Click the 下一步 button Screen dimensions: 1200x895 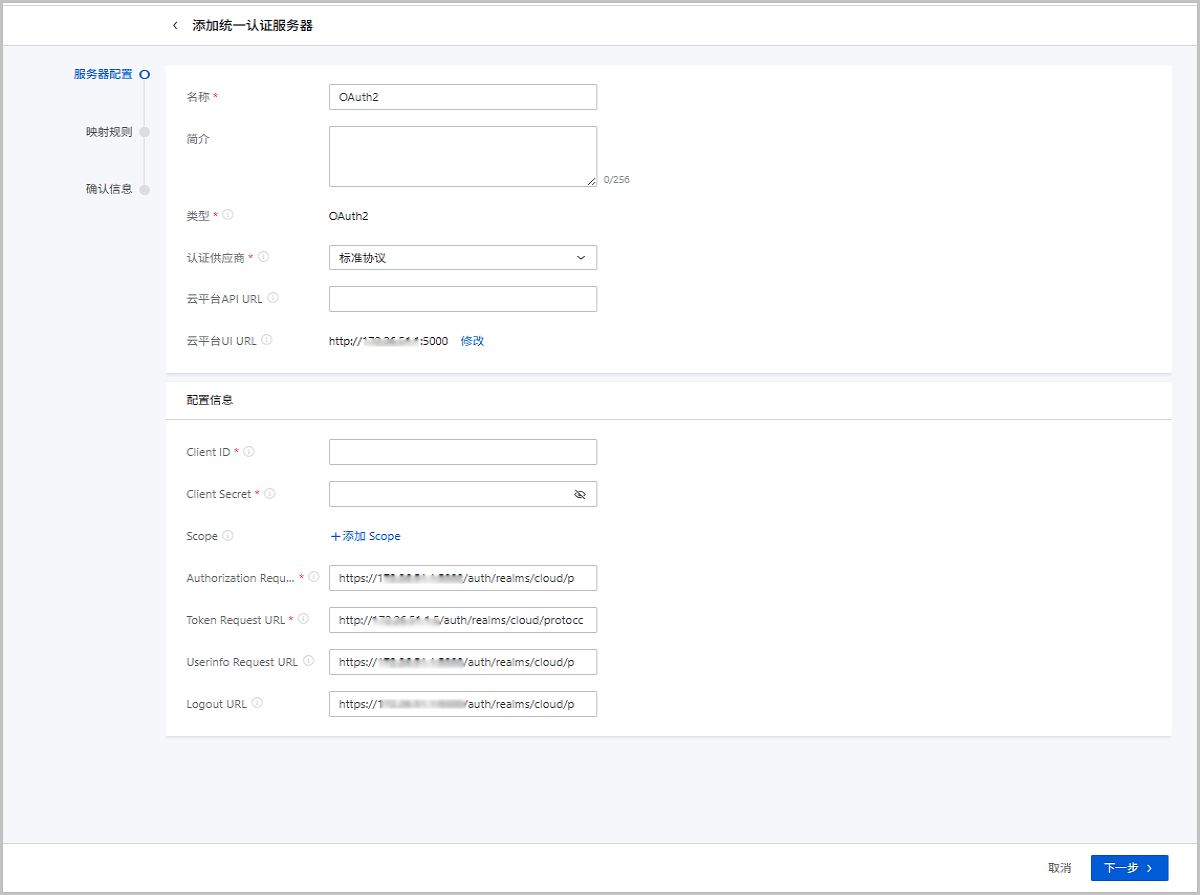coord(1129,868)
